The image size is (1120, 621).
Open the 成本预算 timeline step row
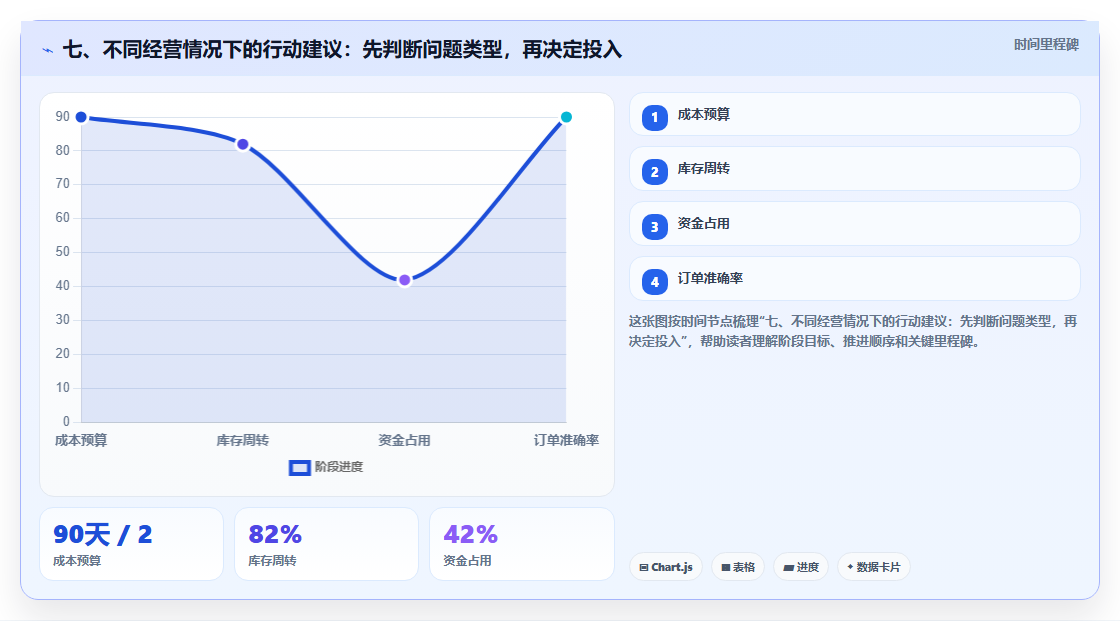pyautogui.click(x=854, y=114)
